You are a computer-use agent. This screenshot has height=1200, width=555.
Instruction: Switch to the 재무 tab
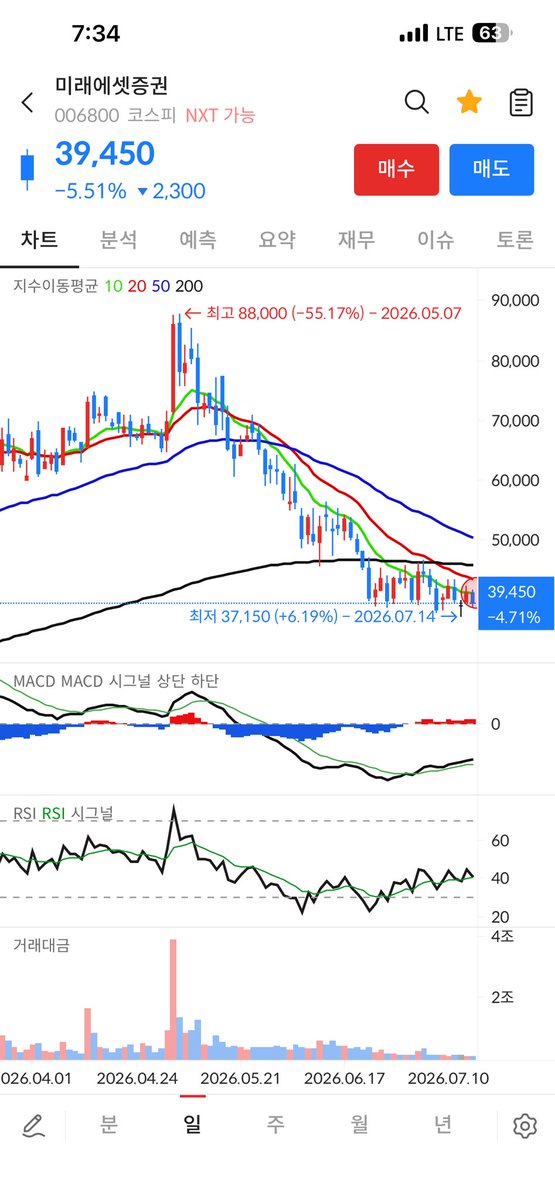coord(356,240)
